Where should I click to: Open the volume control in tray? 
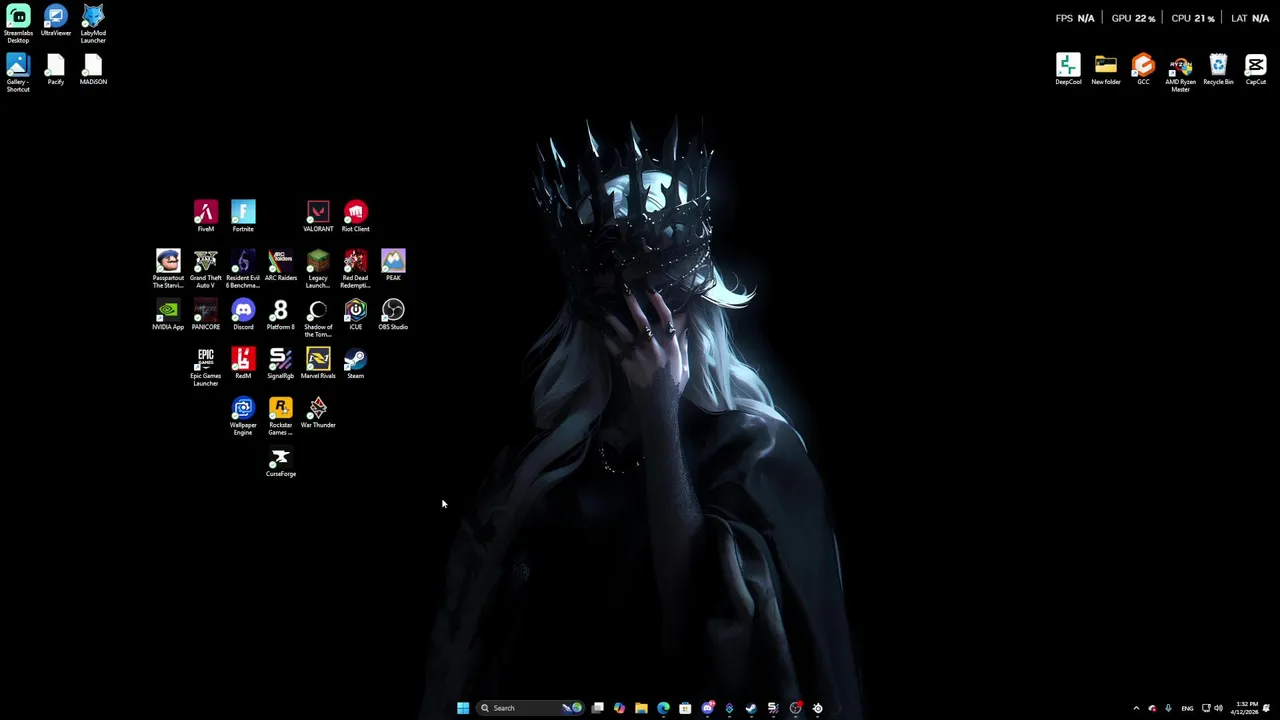[1218, 708]
